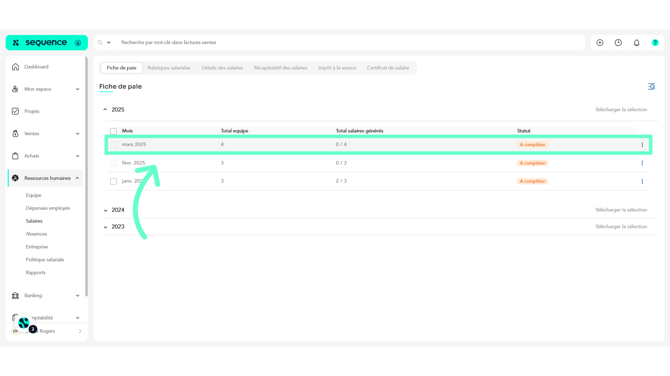Click A compléter status on mars 2025

pos(532,145)
